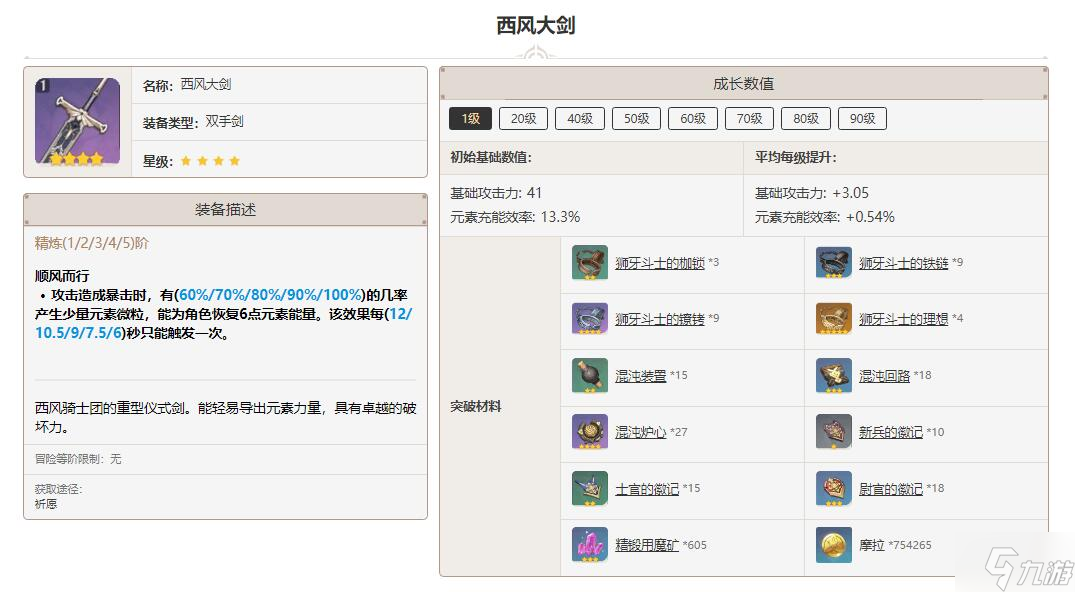Click the 狮牙斗士的理想 material icon
This screenshot has height=592, width=1075.
[x=834, y=319]
